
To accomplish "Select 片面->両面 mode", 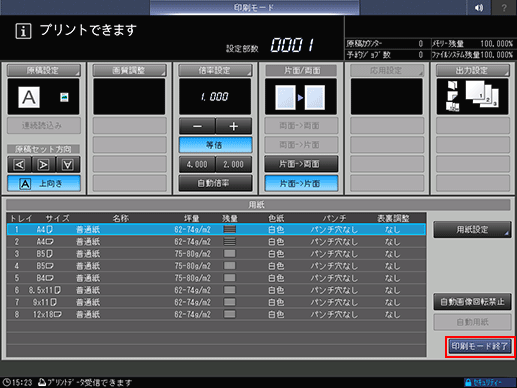I will coord(301,164).
